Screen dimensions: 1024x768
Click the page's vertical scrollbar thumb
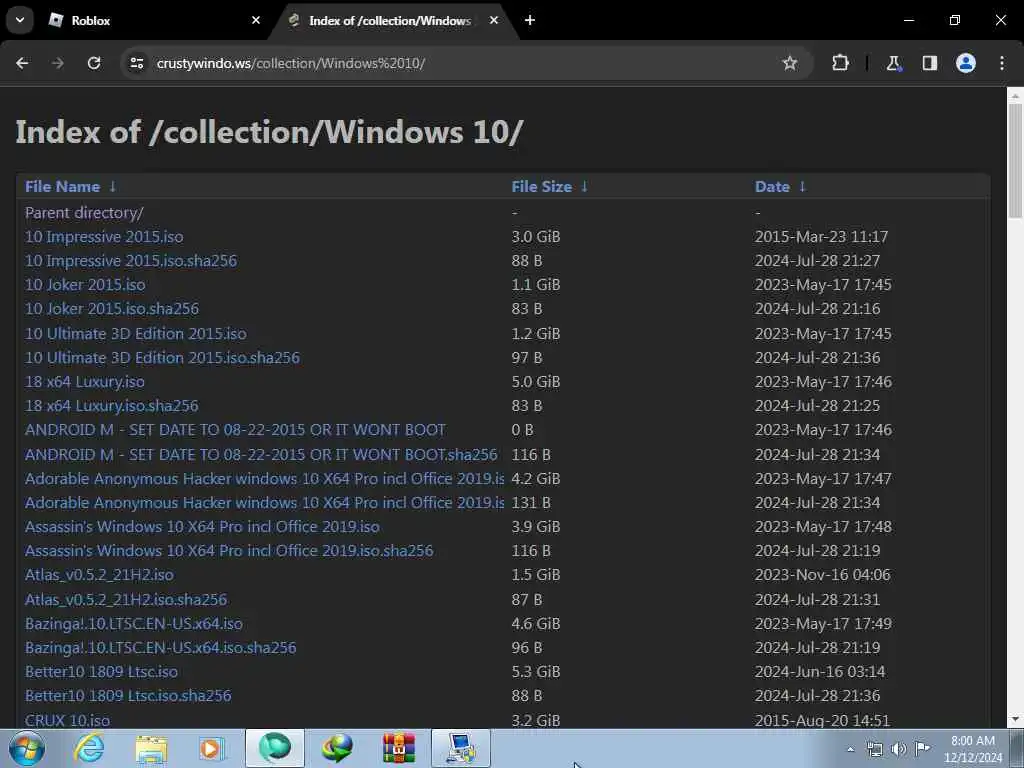pyautogui.click(x=1015, y=160)
